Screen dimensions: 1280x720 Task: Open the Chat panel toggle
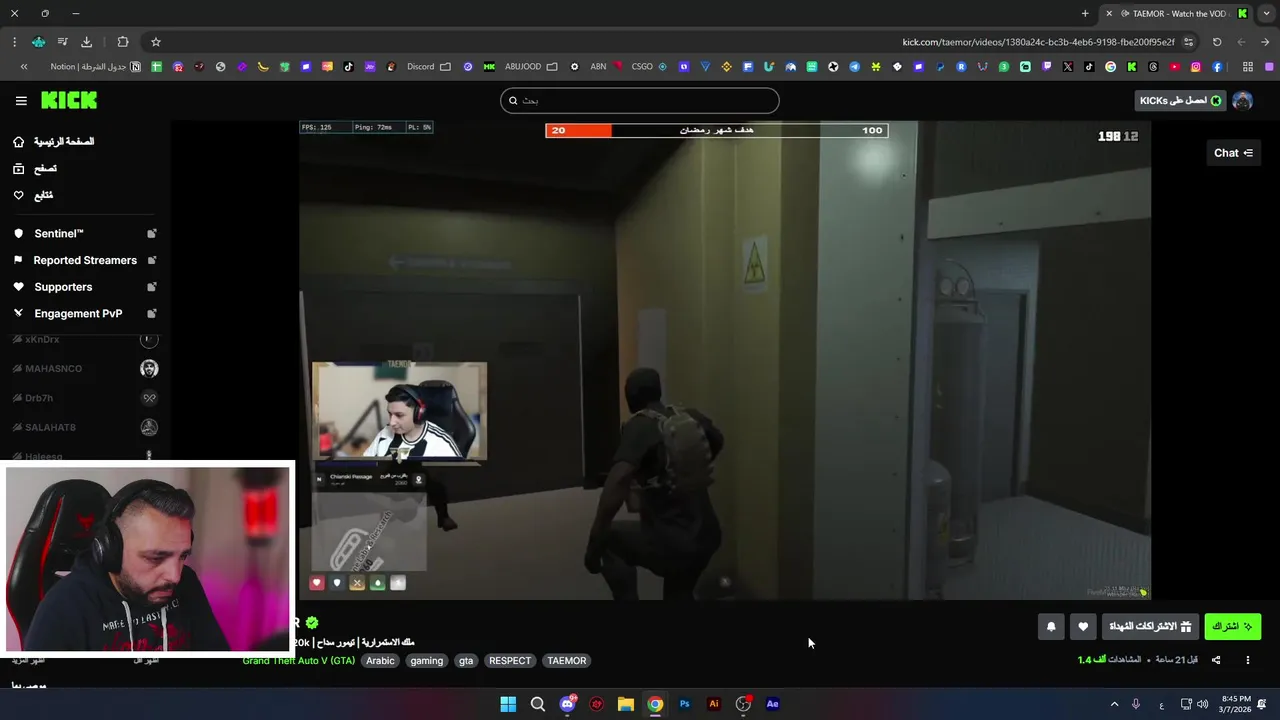1233,153
